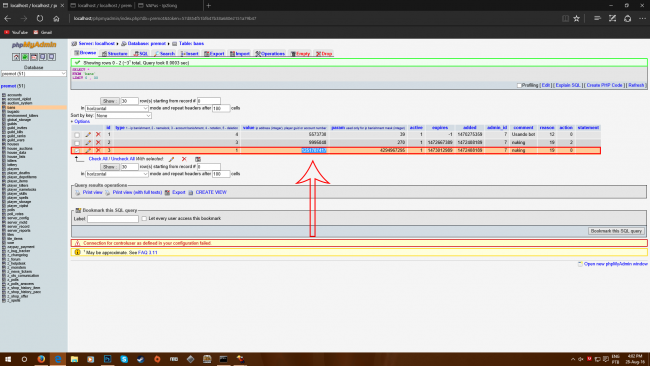Switch to the Insert tab
Viewport: 650px width, 366px height.
(190, 54)
